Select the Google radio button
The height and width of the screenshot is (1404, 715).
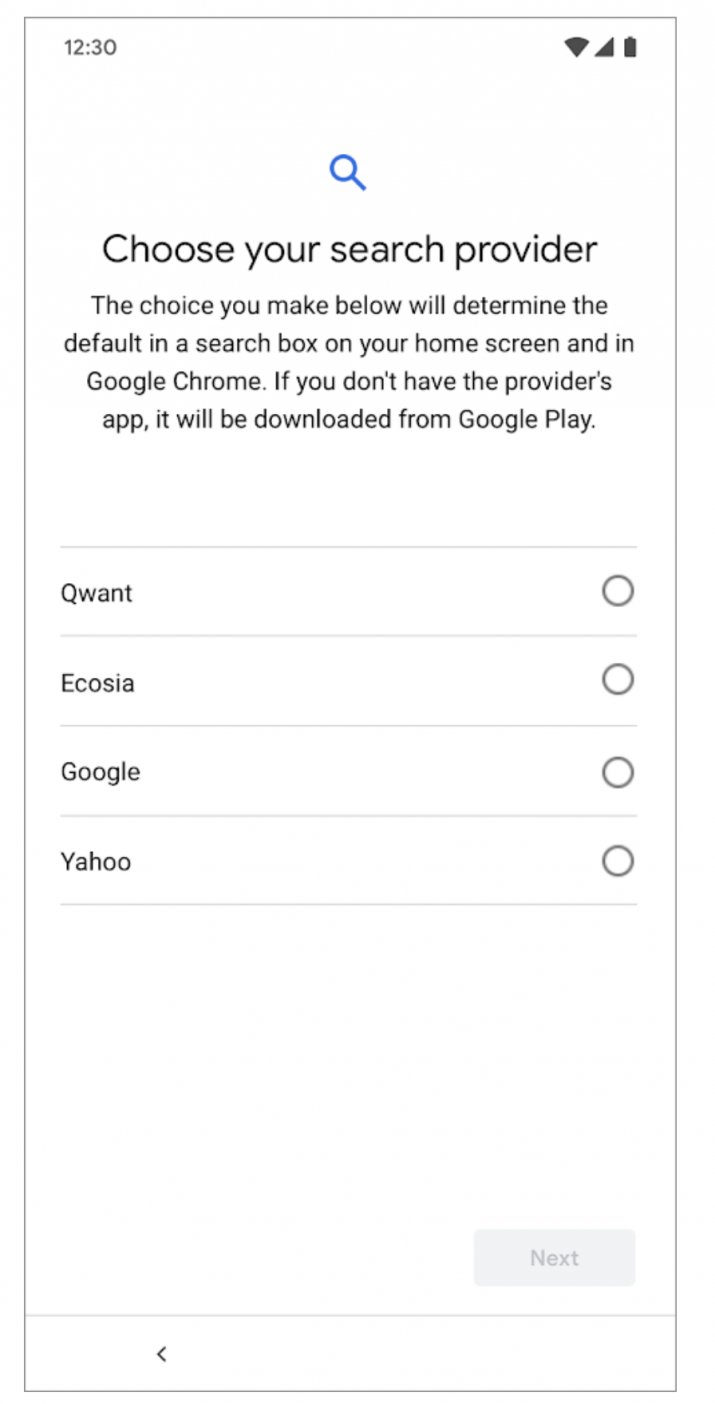pos(618,772)
